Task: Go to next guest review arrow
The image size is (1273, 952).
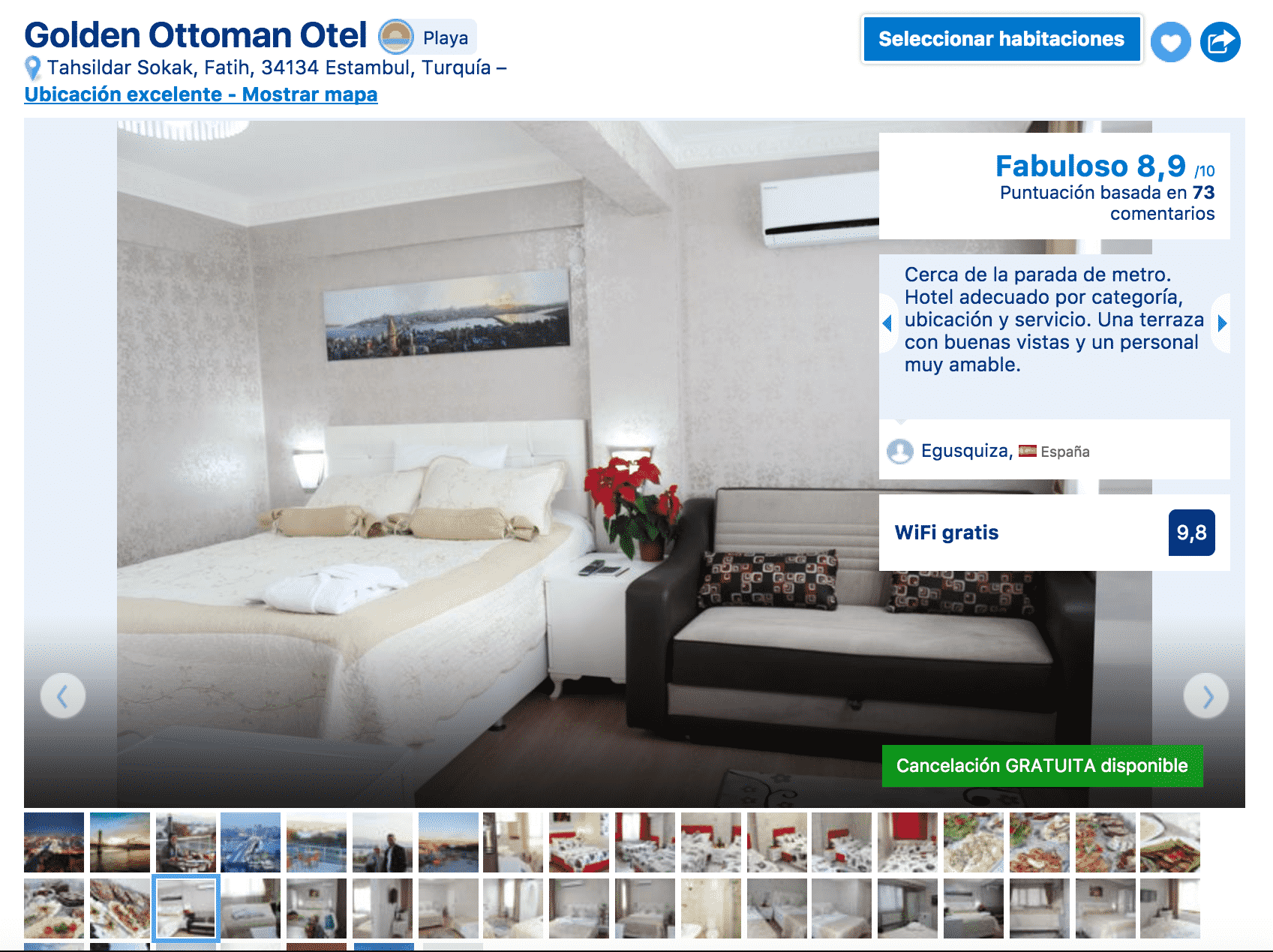Action: tap(1222, 323)
